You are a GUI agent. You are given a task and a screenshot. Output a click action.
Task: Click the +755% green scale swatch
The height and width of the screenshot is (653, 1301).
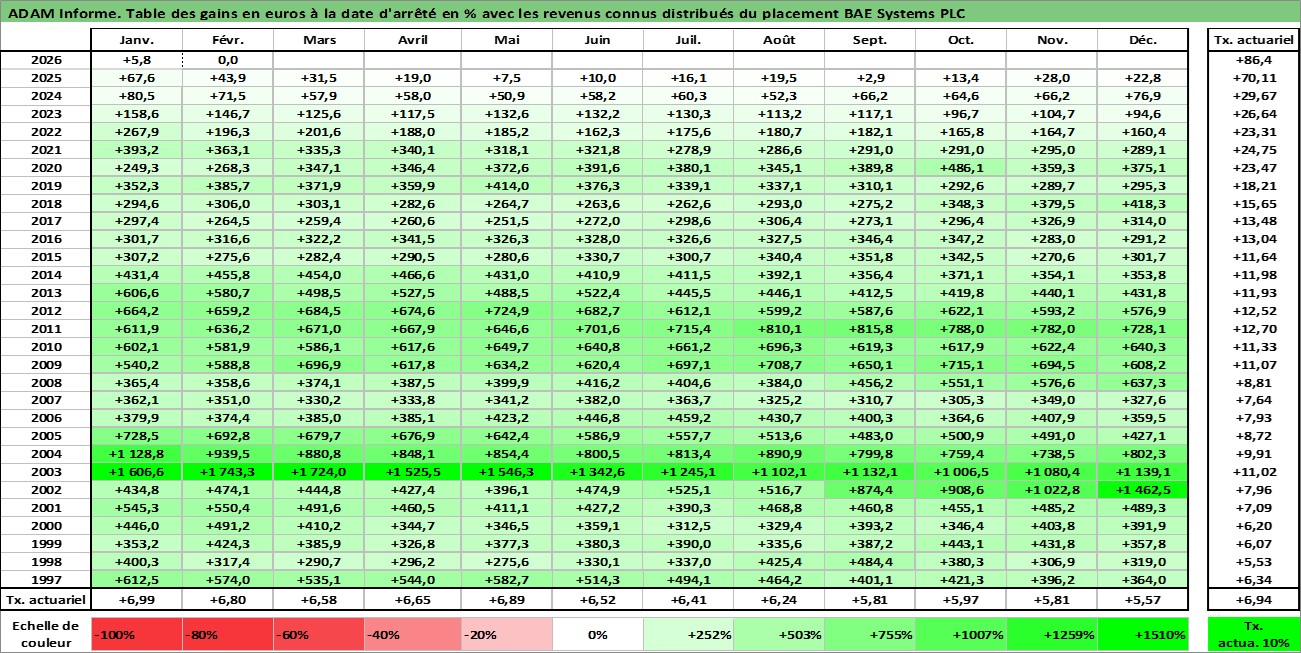(870, 634)
